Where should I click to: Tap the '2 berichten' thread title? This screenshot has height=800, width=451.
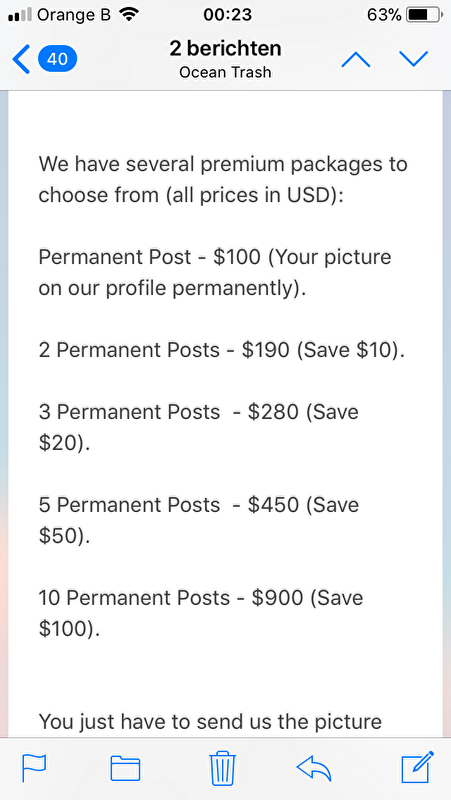pos(226,49)
